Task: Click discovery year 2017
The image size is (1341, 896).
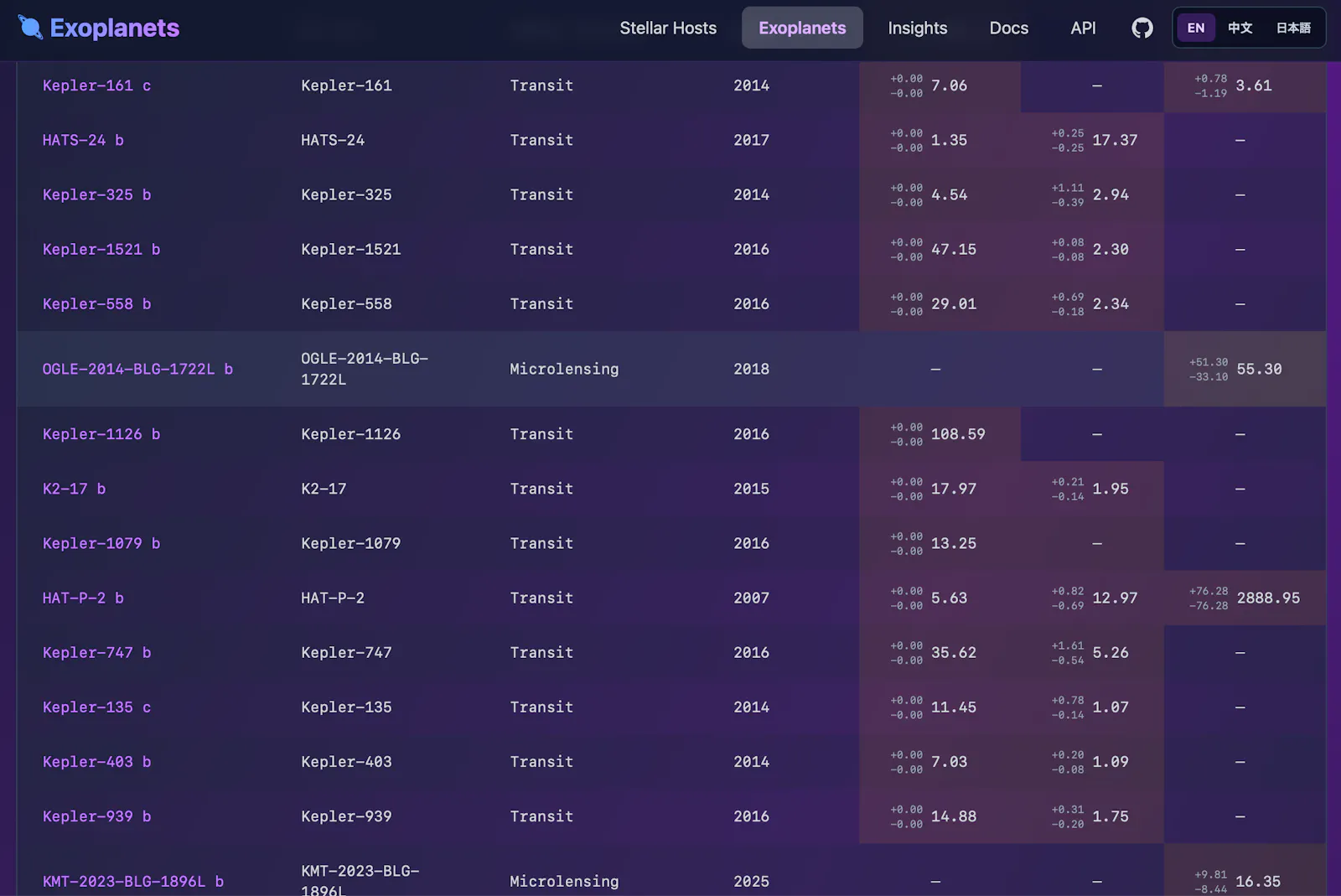Action: pyautogui.click(x=751, y=140)
